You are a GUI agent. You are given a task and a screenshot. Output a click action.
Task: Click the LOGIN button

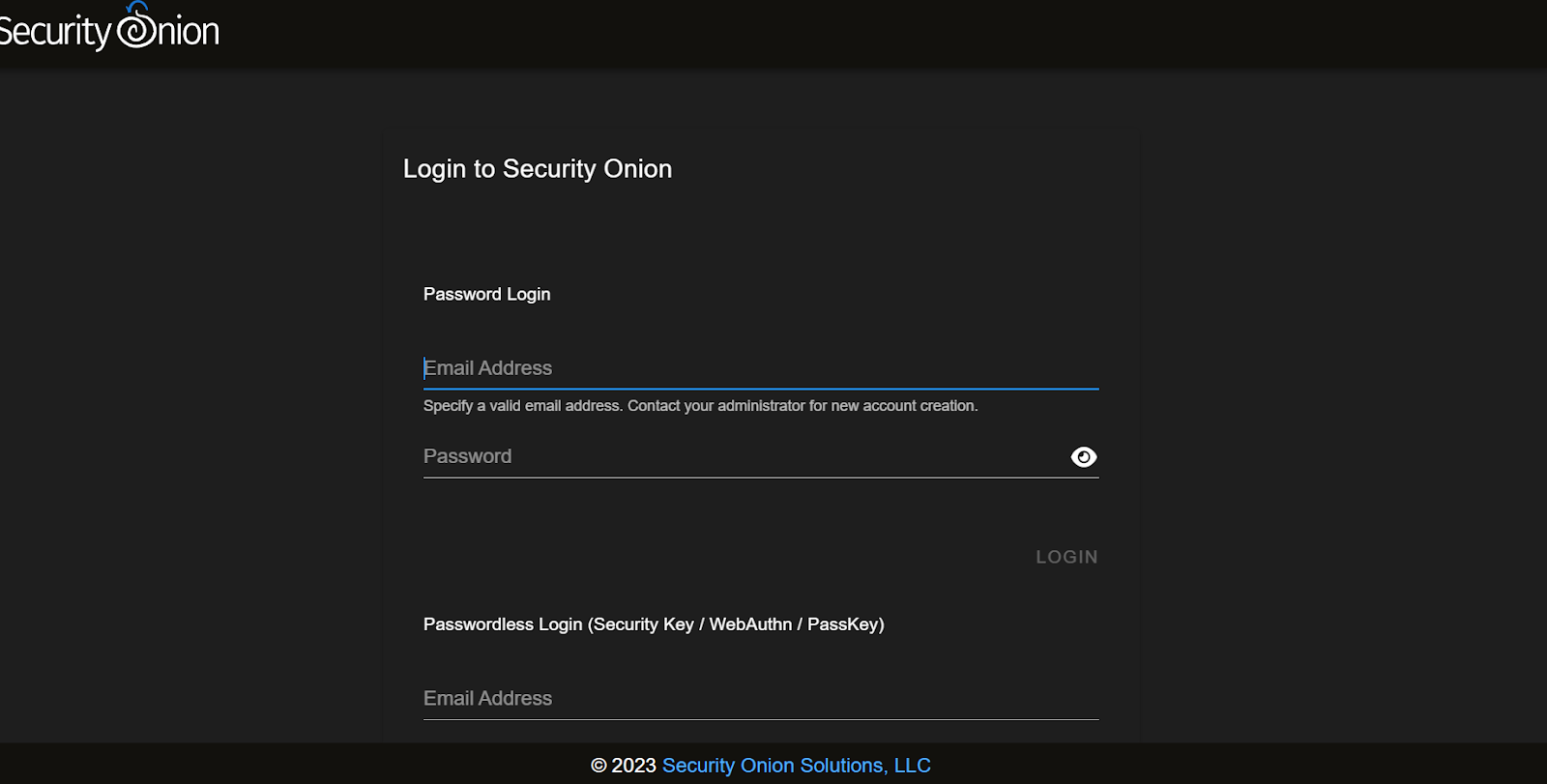point(1066,557)
